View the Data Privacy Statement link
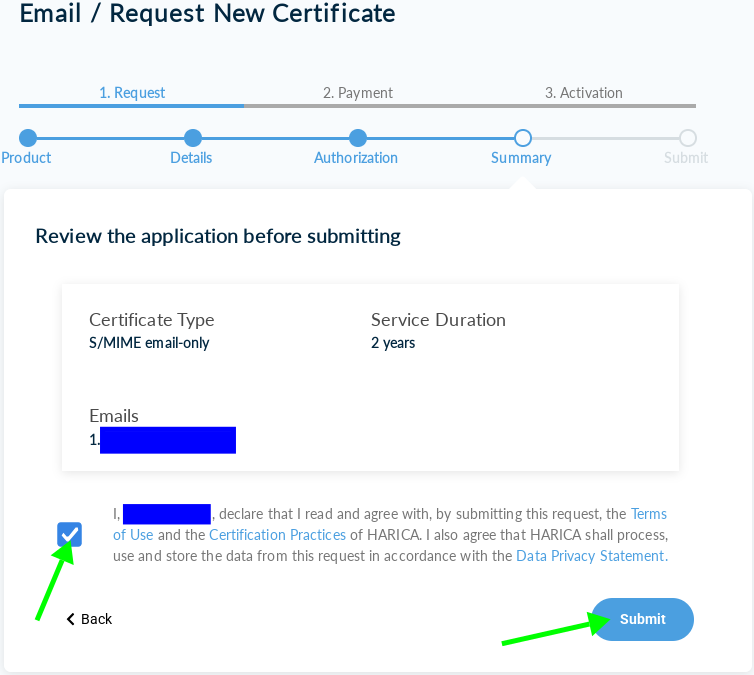 [x=590, y=556]
